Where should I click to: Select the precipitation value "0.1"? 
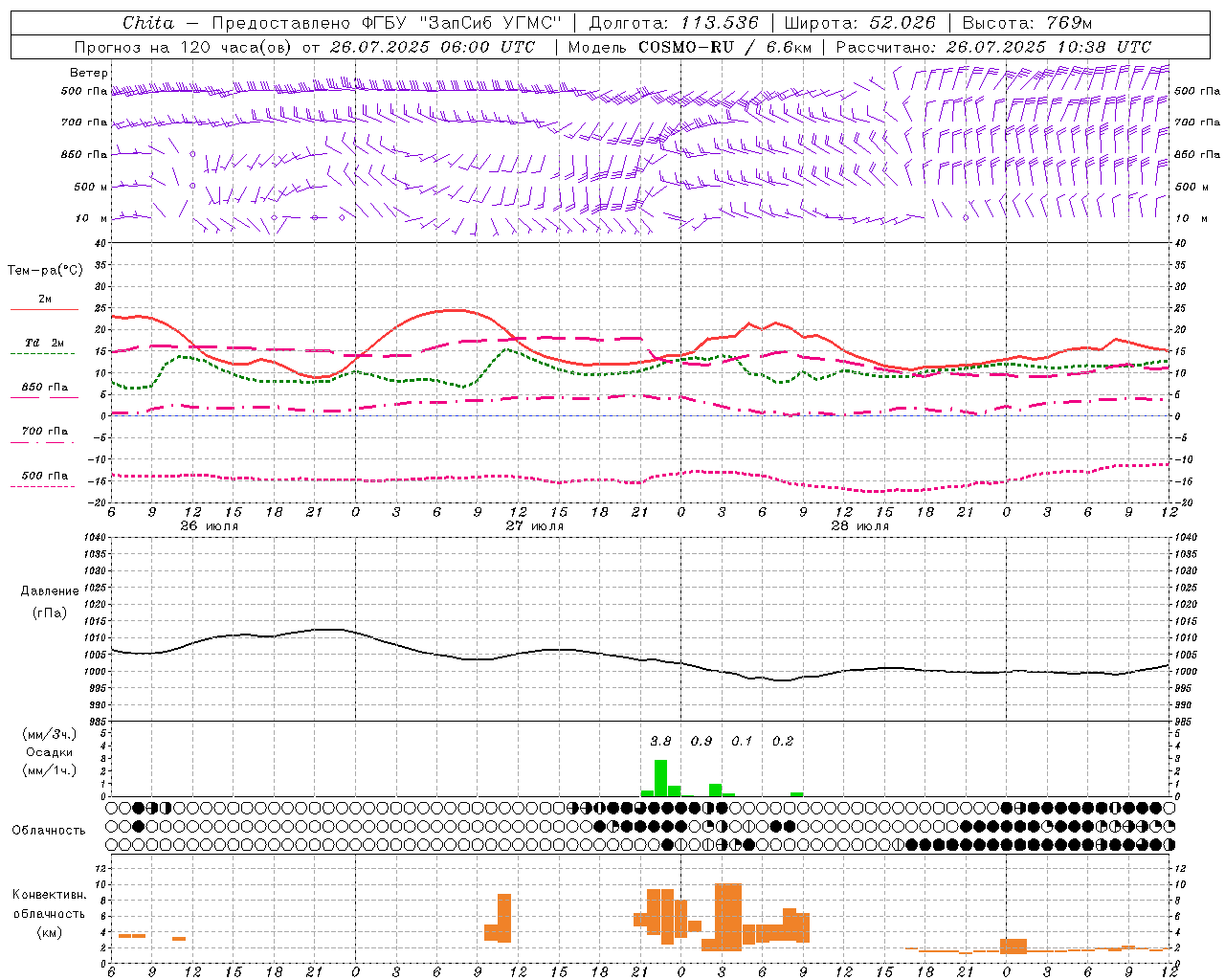(x=742, y=741)
